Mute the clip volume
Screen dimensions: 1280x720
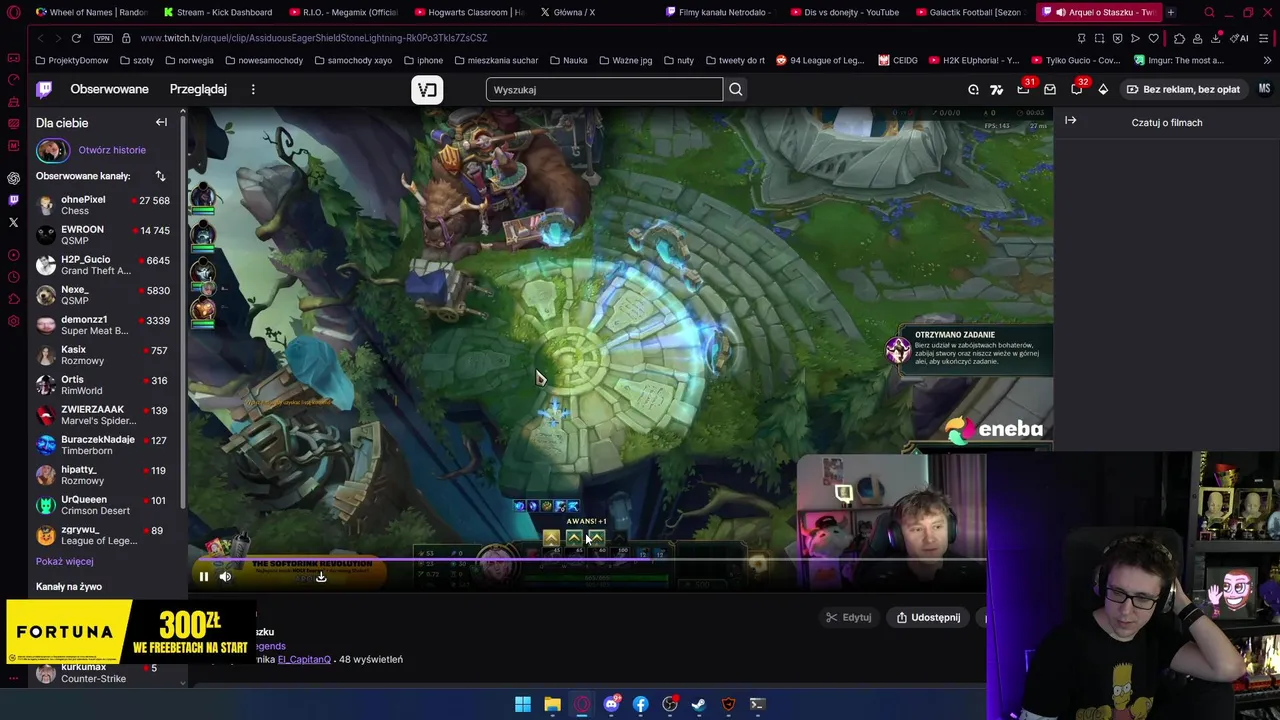pos(225,576)
